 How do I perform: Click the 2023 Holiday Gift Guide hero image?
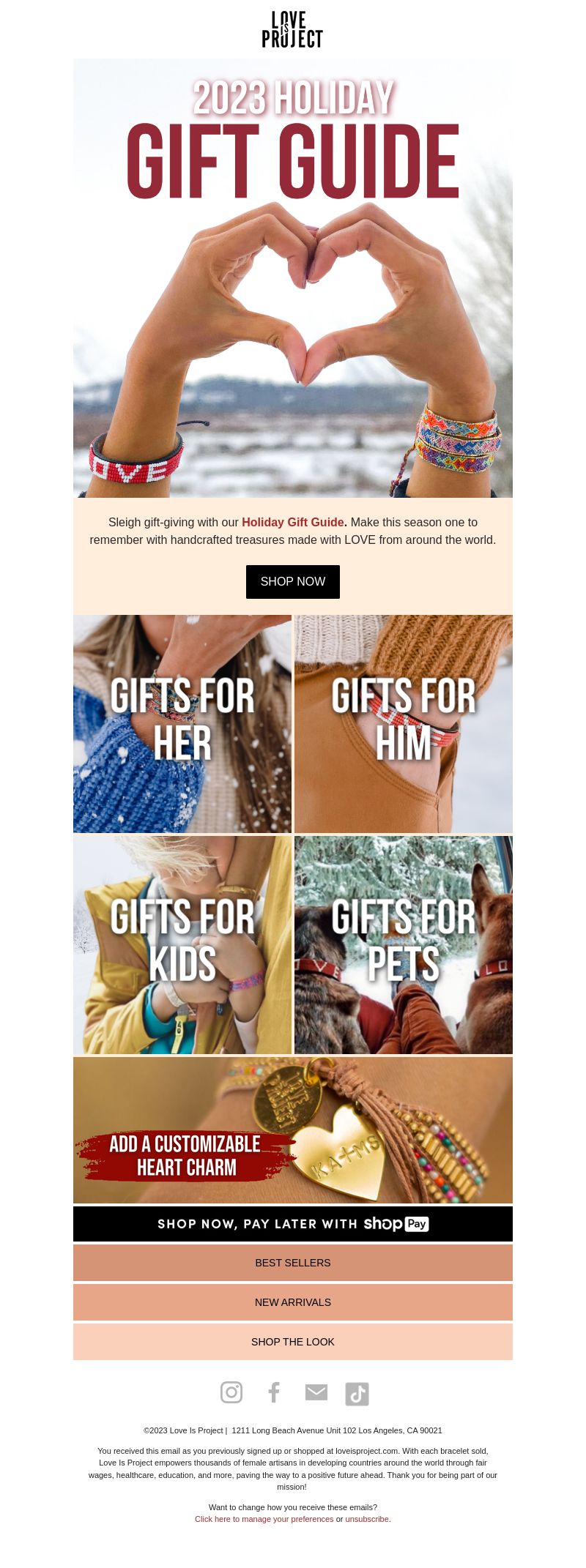pyautogui.click(x=293, y=278)
